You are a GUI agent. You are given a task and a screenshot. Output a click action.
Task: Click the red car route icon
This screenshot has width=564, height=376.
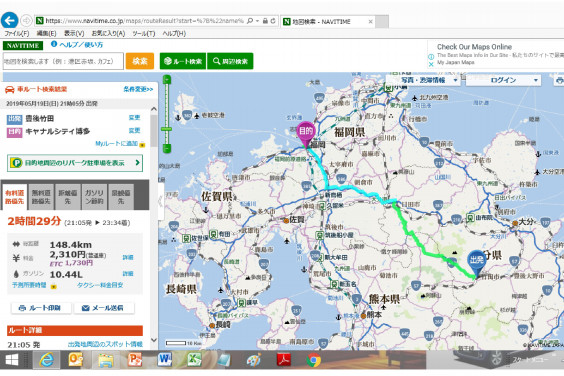[x=9, y=89]
